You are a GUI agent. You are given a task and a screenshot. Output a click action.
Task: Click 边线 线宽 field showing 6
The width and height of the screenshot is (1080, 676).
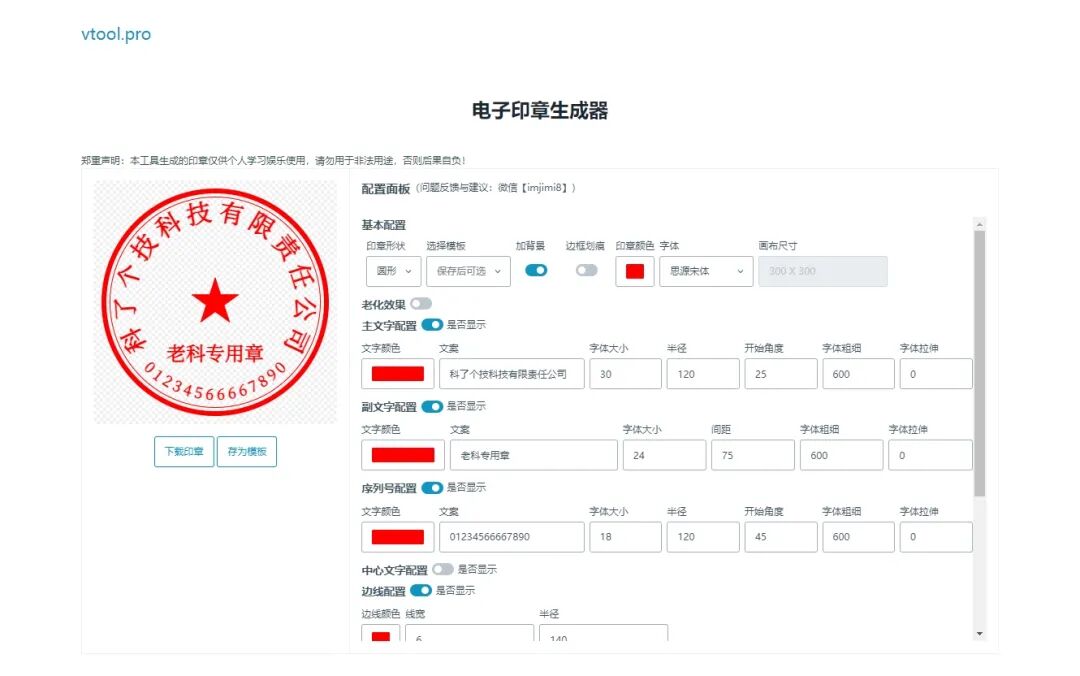pos(470,633)
